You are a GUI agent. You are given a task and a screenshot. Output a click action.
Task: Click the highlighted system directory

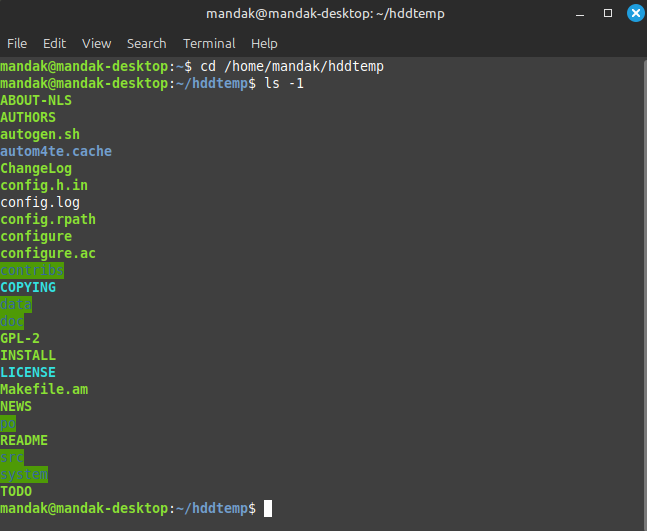[x=24, y=474]
